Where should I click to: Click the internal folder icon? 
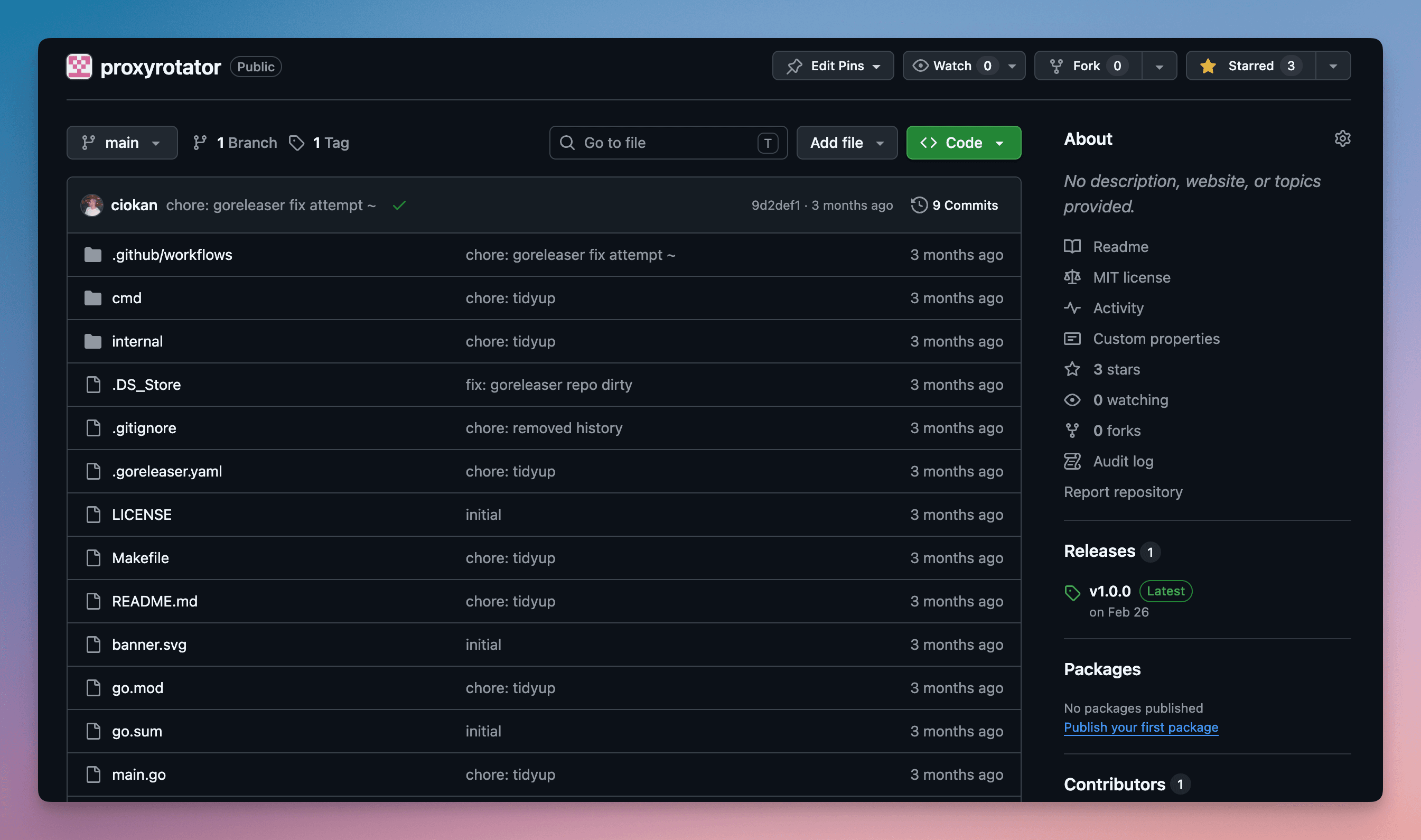(93, 341)
